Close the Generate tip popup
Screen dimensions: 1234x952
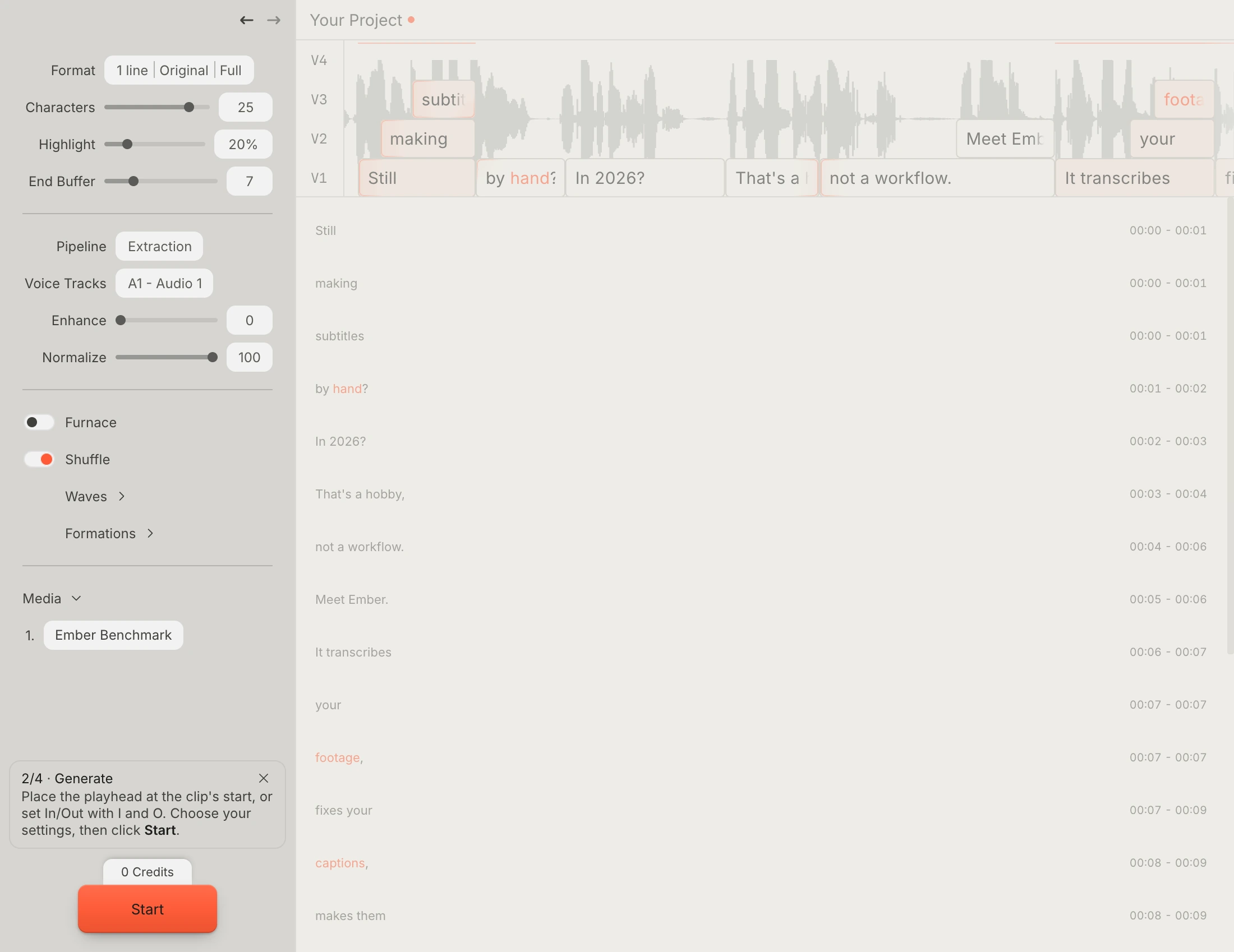[263, 778]
